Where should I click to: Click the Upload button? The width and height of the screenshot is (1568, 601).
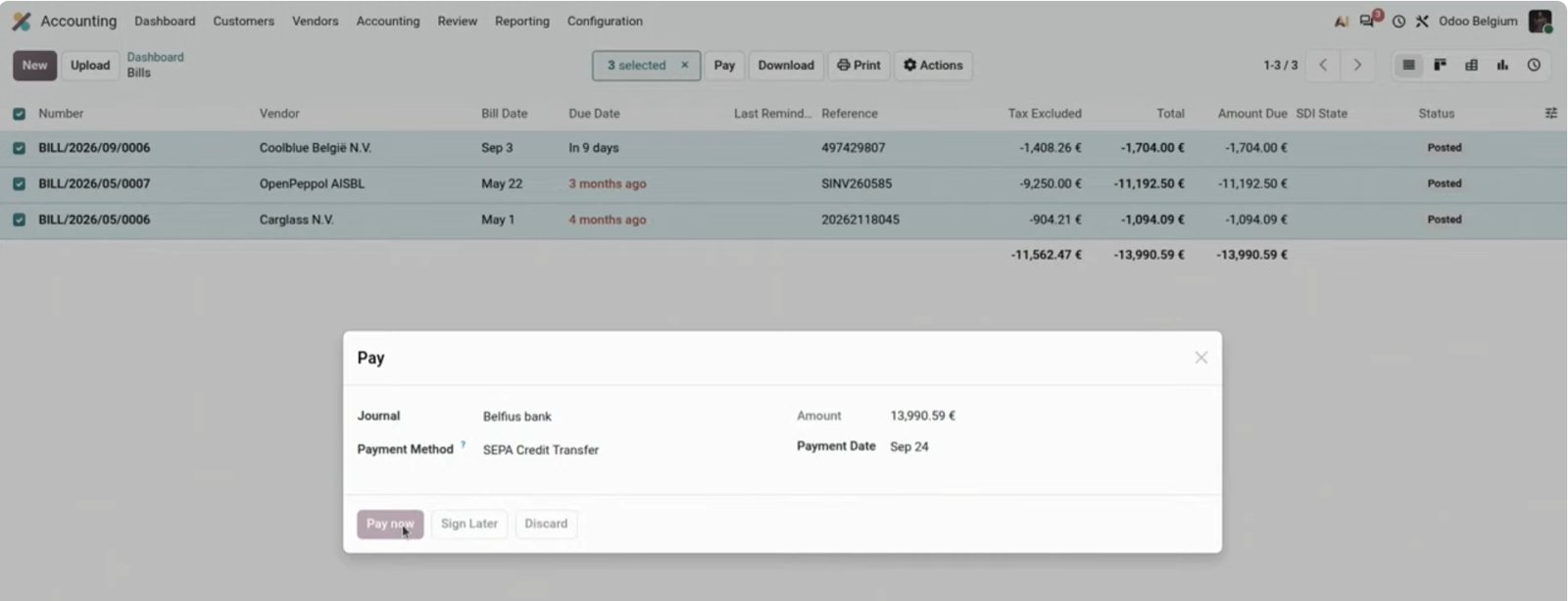point(90,66)
